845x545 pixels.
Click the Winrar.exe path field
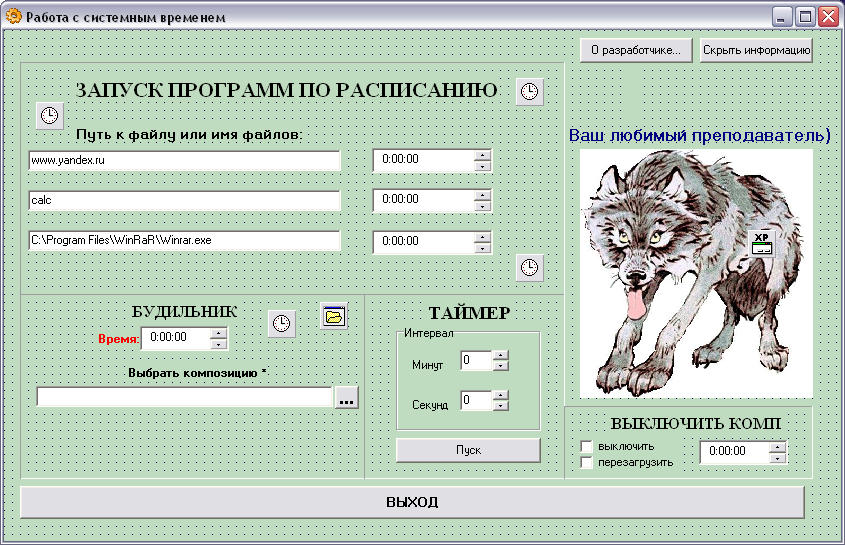pyautogui.click(x=184, y=240)
